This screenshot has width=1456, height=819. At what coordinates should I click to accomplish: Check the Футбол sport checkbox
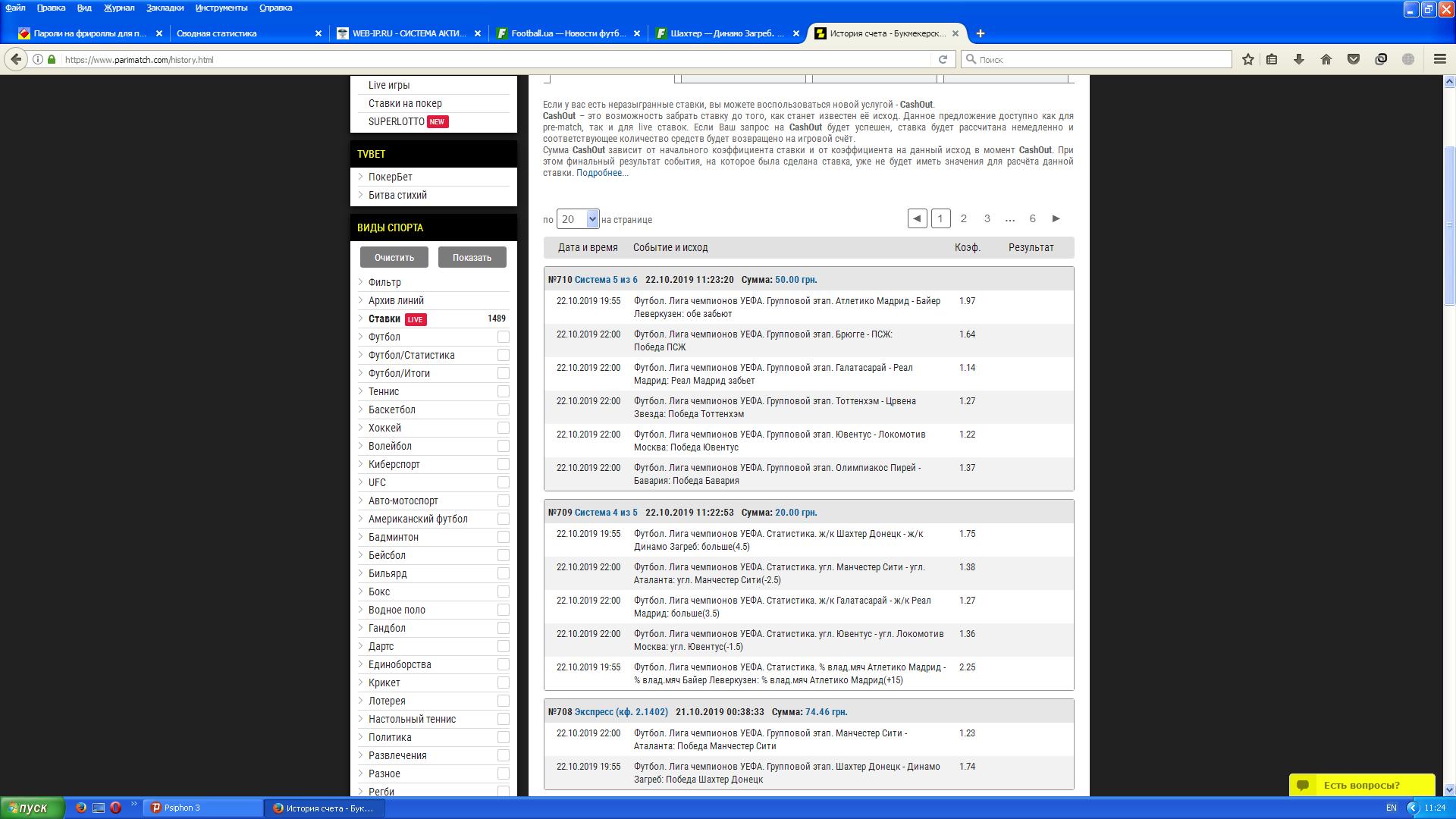click(503, 337)
